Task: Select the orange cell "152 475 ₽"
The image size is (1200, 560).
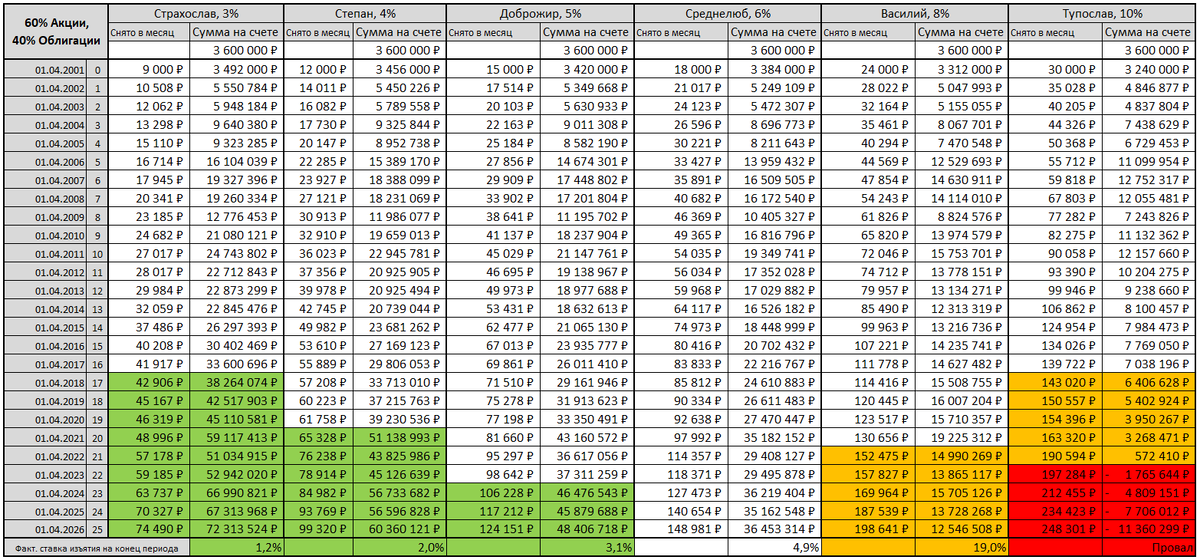Action: point(869,454)
